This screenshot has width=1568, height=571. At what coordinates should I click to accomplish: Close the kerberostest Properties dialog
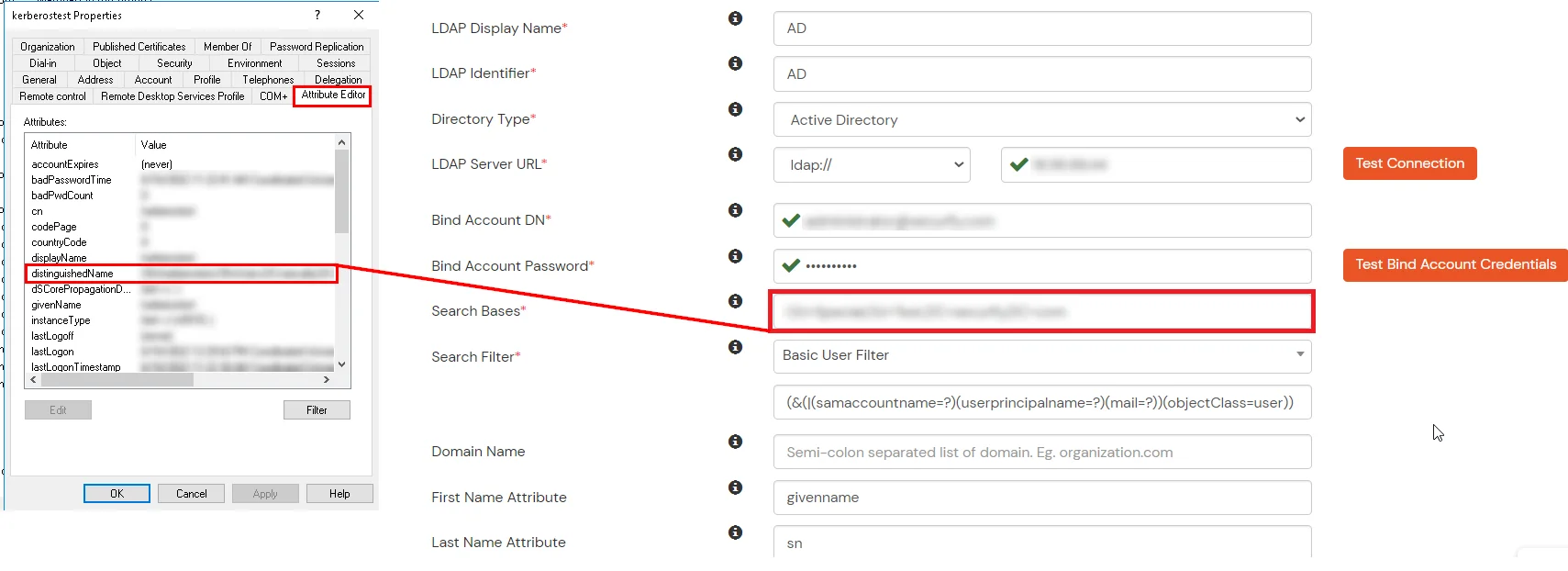coord(359,15)
